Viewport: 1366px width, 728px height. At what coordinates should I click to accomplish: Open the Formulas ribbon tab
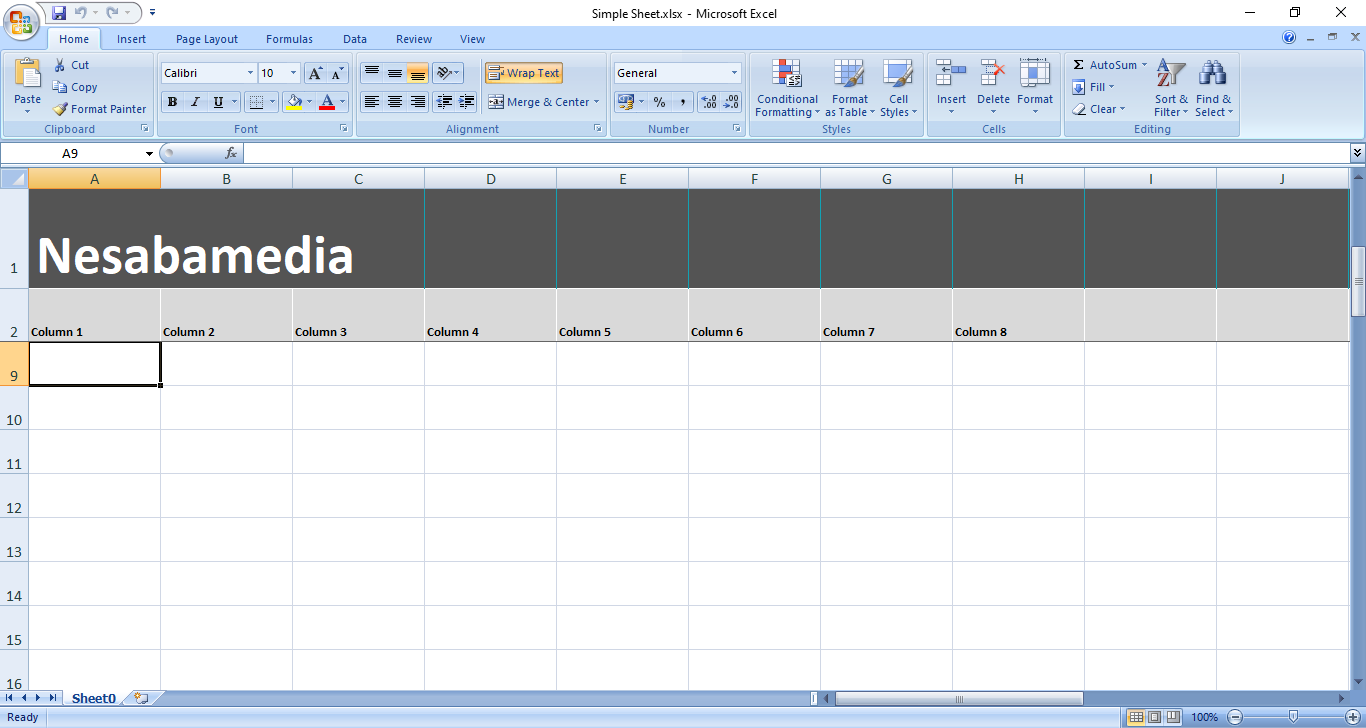click(289, 39)
